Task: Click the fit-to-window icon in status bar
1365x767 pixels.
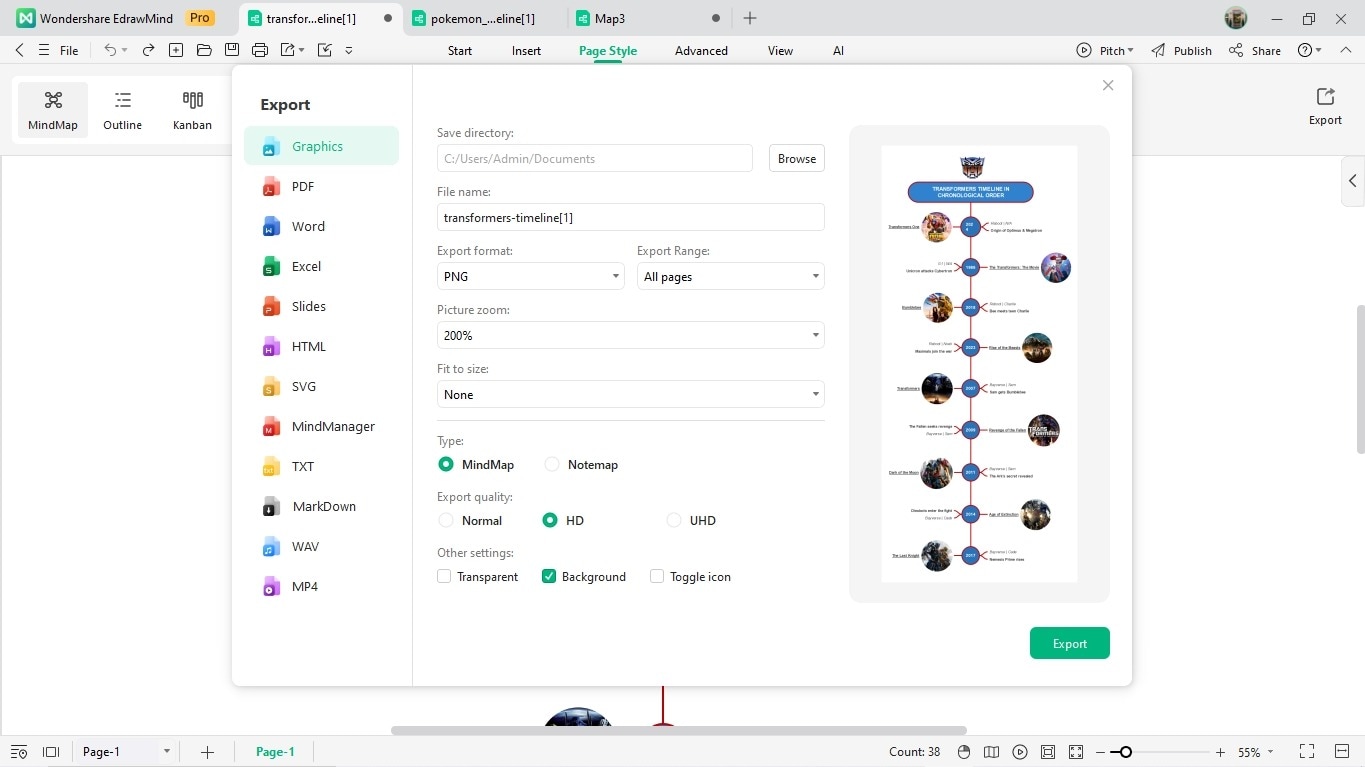Action: tap(1048, 752)
